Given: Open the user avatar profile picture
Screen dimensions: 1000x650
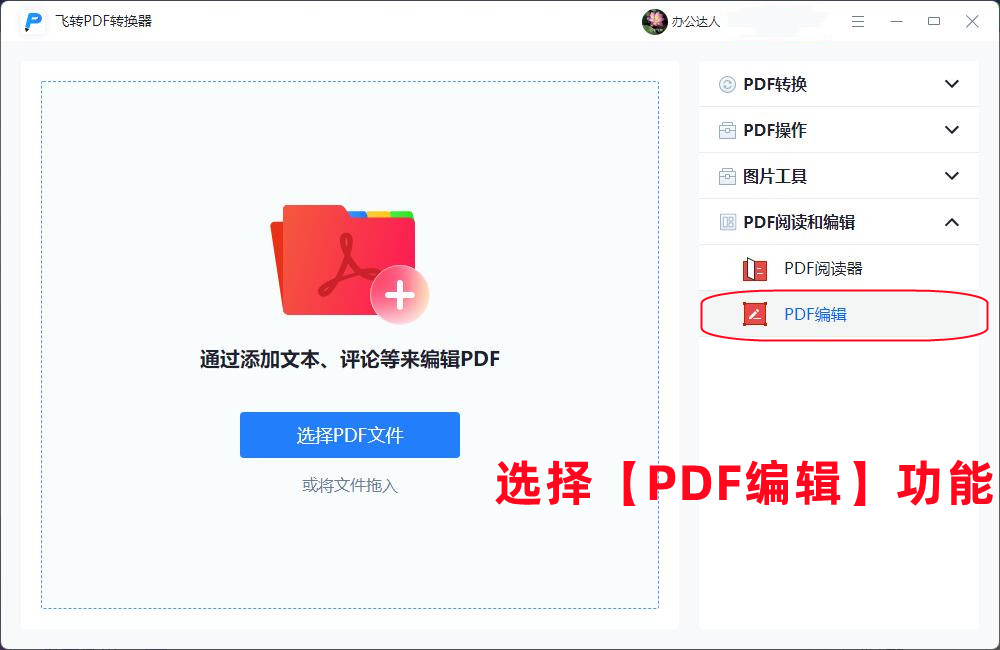Looking at the screenshot, I should coord(654,22).
